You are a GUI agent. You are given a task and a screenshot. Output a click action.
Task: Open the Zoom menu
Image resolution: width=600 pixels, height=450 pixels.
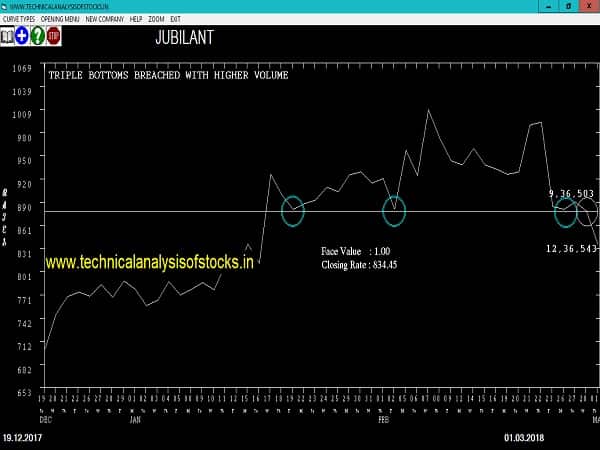pyautogui.click(x=156, y=19)
